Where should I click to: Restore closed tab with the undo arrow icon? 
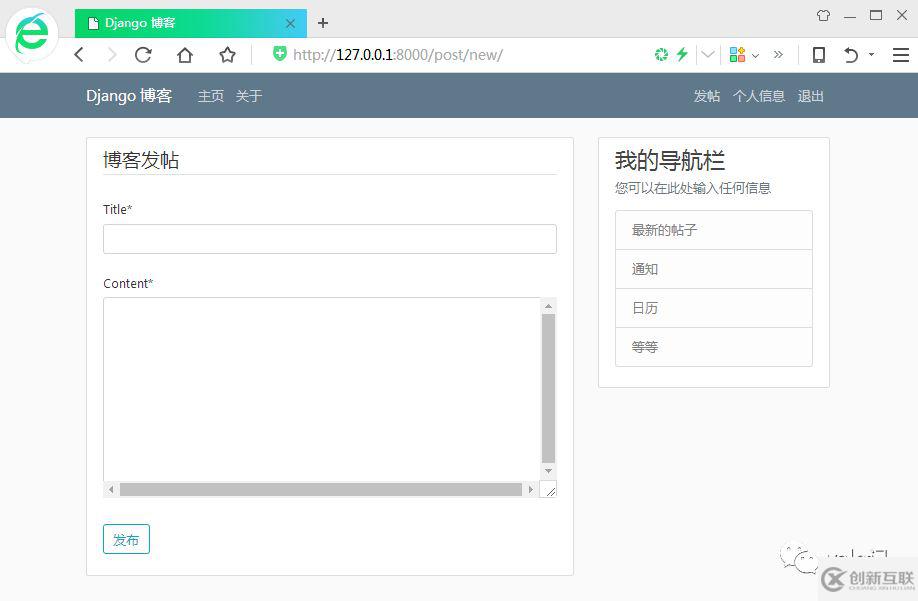[x=851, y=55]
